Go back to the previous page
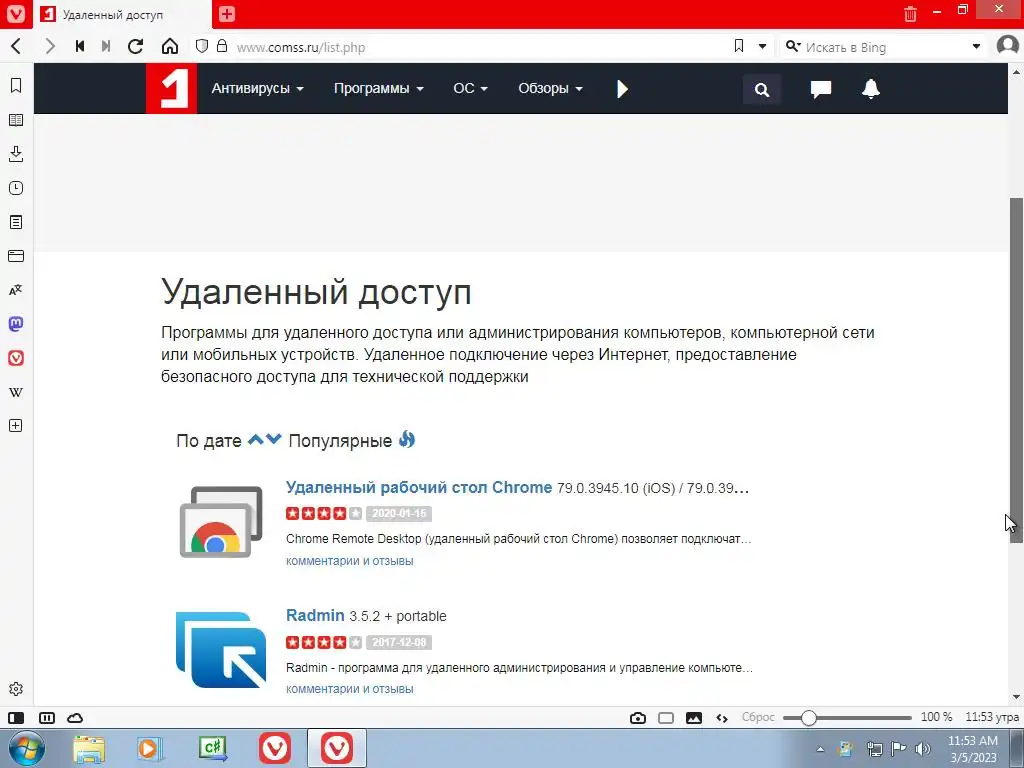The width and height of the screenshot is (1024, 768). point(16,46)
